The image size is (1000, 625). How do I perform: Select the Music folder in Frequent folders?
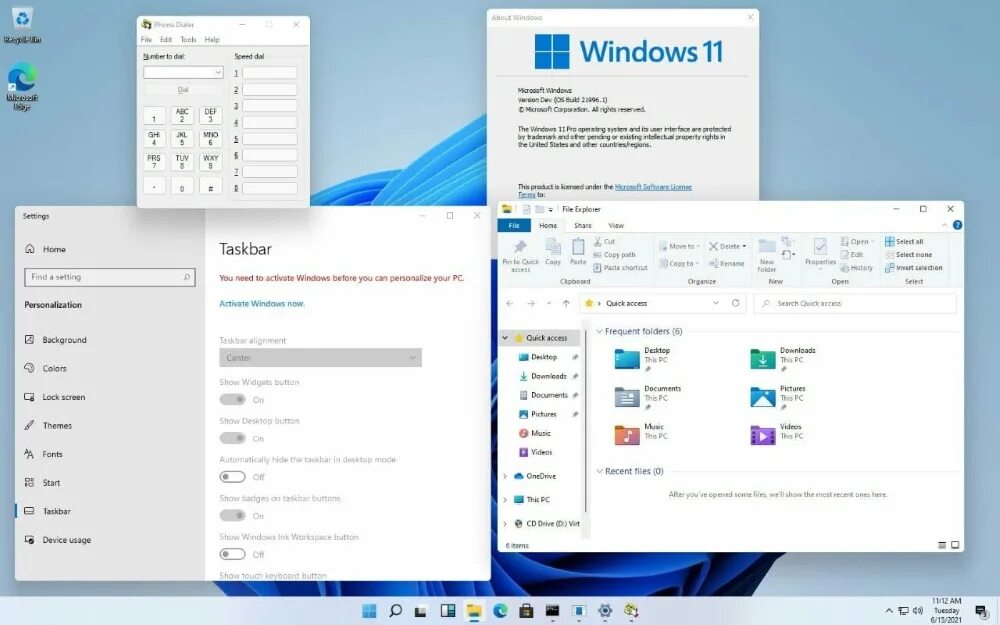click(x=640, y=436)
